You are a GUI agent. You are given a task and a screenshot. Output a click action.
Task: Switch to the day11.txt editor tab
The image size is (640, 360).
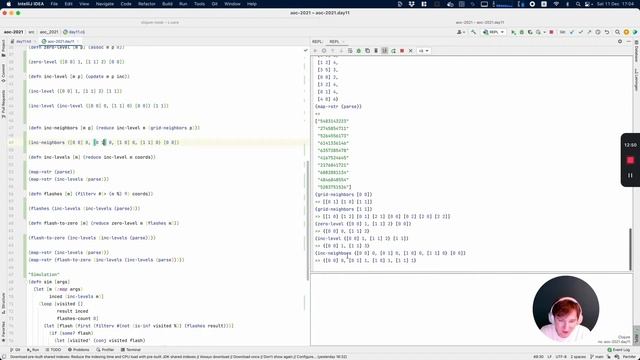[23, 41]
